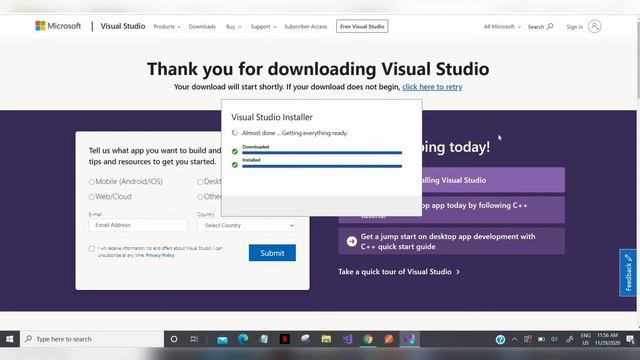Select the Other radio button
Image resolution: width=640 pixels, height=360 pixels.
tap(200, 197)
